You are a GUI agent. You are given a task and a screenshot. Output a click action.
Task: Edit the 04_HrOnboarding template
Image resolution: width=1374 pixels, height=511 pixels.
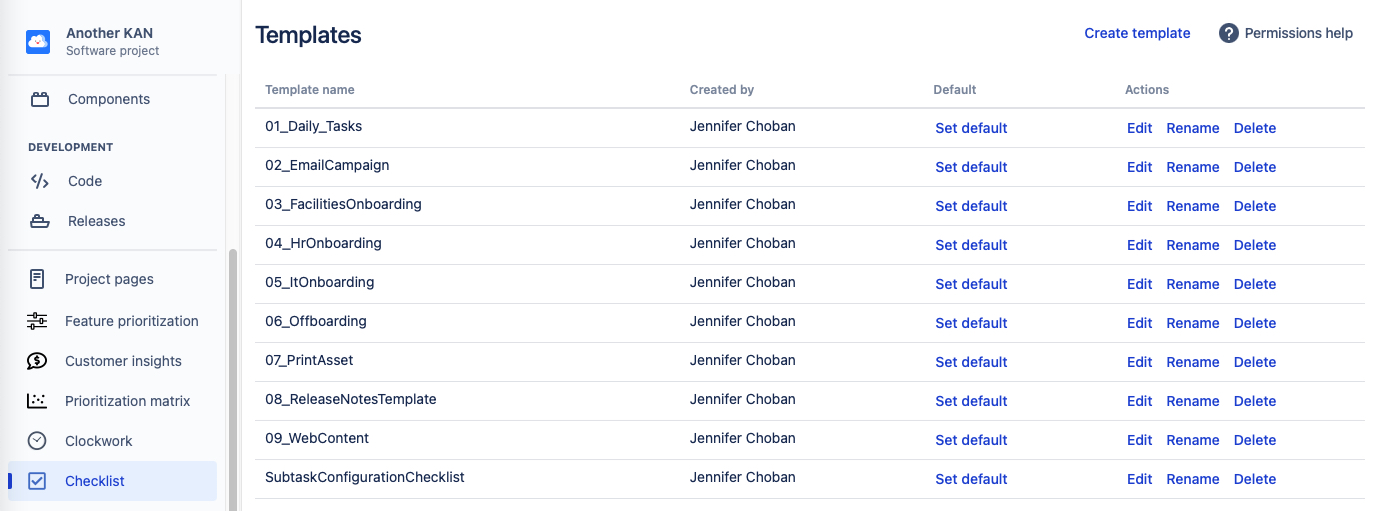[x=1139, y=245]
